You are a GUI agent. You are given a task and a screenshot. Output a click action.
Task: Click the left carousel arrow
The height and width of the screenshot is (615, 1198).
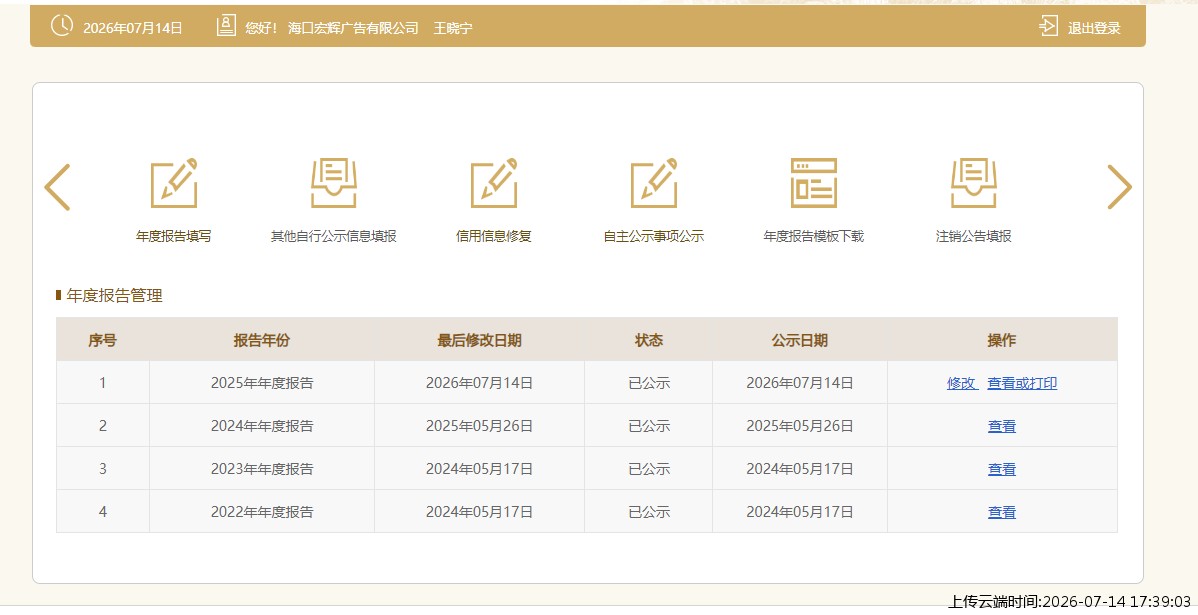pos(57,187)
